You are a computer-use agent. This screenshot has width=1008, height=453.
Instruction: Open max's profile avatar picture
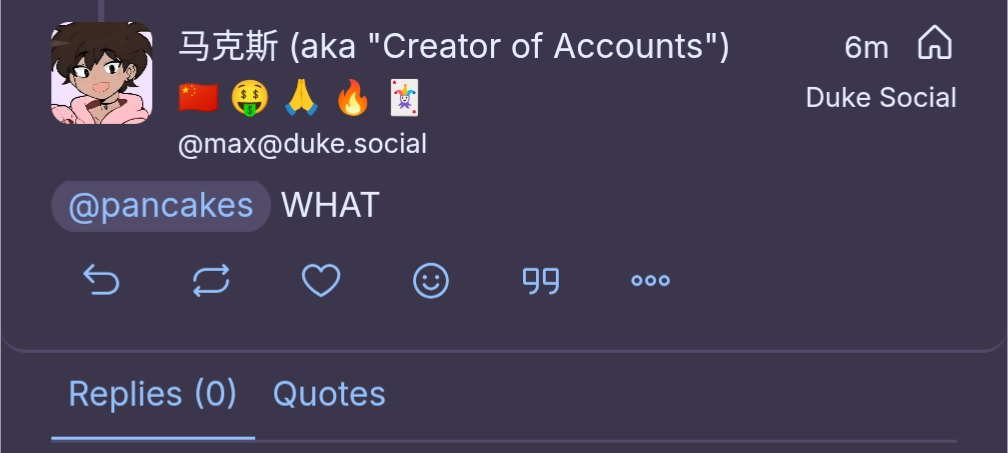[102, 73]
